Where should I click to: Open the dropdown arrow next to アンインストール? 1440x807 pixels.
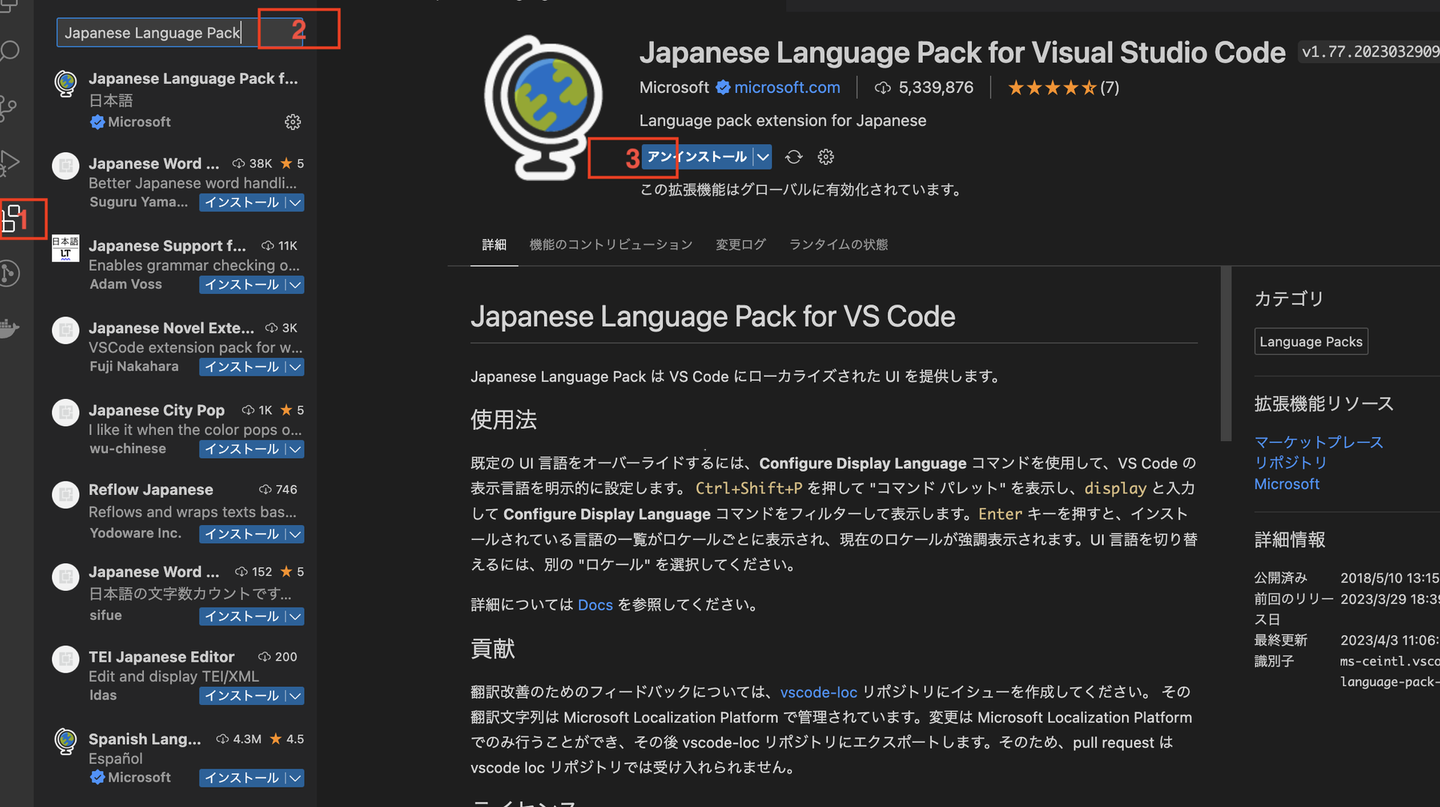coord(763,157)
